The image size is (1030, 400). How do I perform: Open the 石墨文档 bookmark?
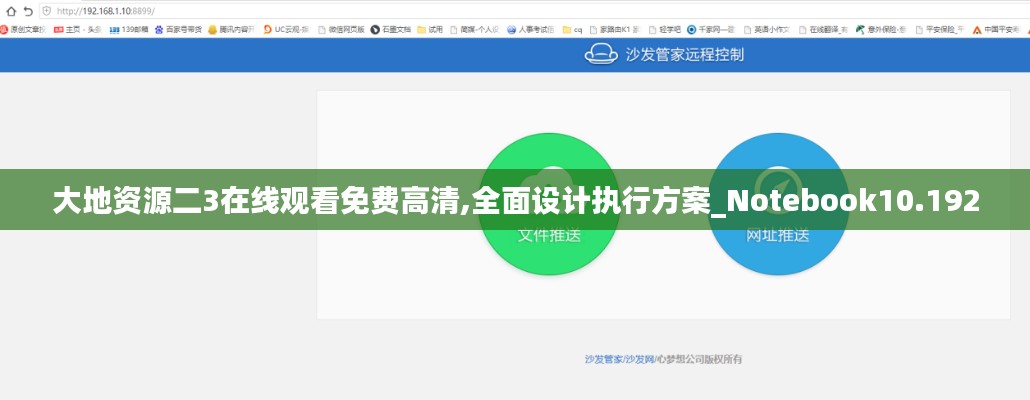[391, 30]
